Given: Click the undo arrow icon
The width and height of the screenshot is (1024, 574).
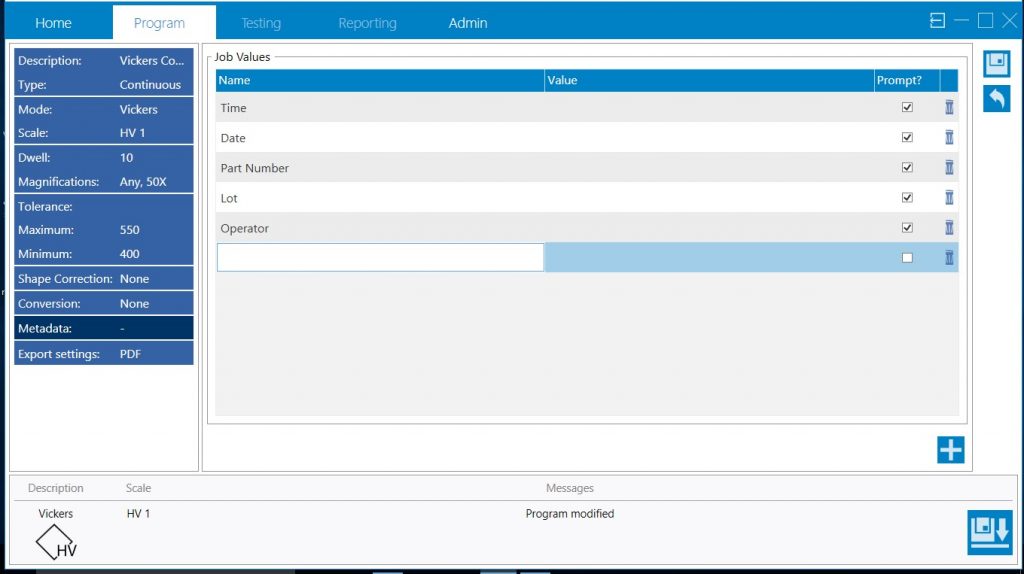Looking at the screenshot, I should [x=996, y=98].
